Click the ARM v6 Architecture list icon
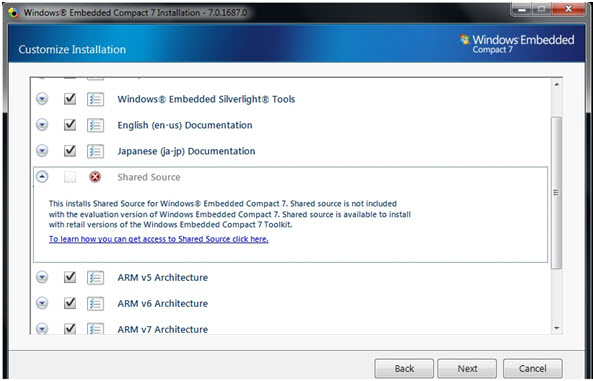 click(x=95, y=303)
